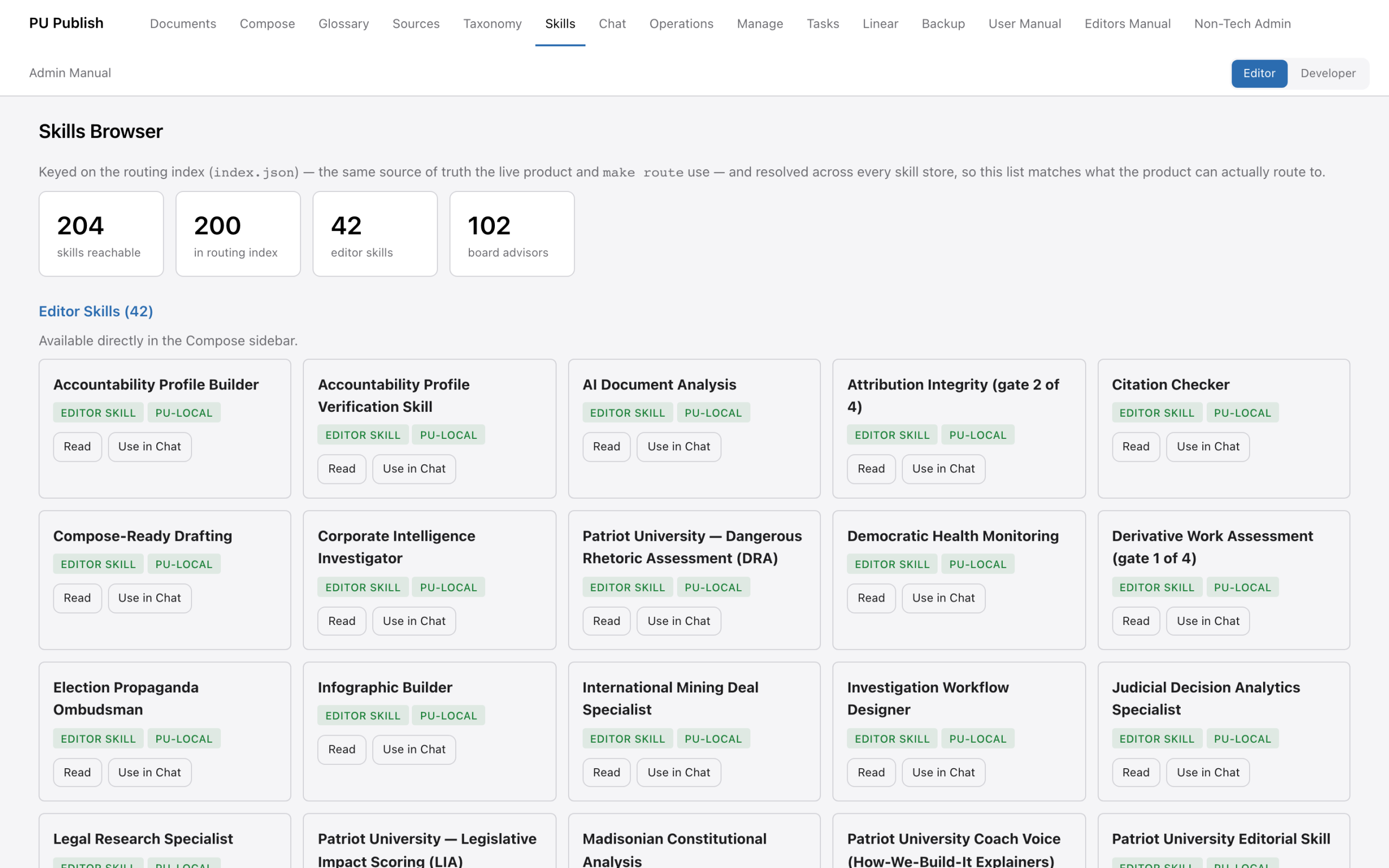This screenshot has height=868, width=1389.
Task: Select the Editor mode toggle
Action: 1259,73
